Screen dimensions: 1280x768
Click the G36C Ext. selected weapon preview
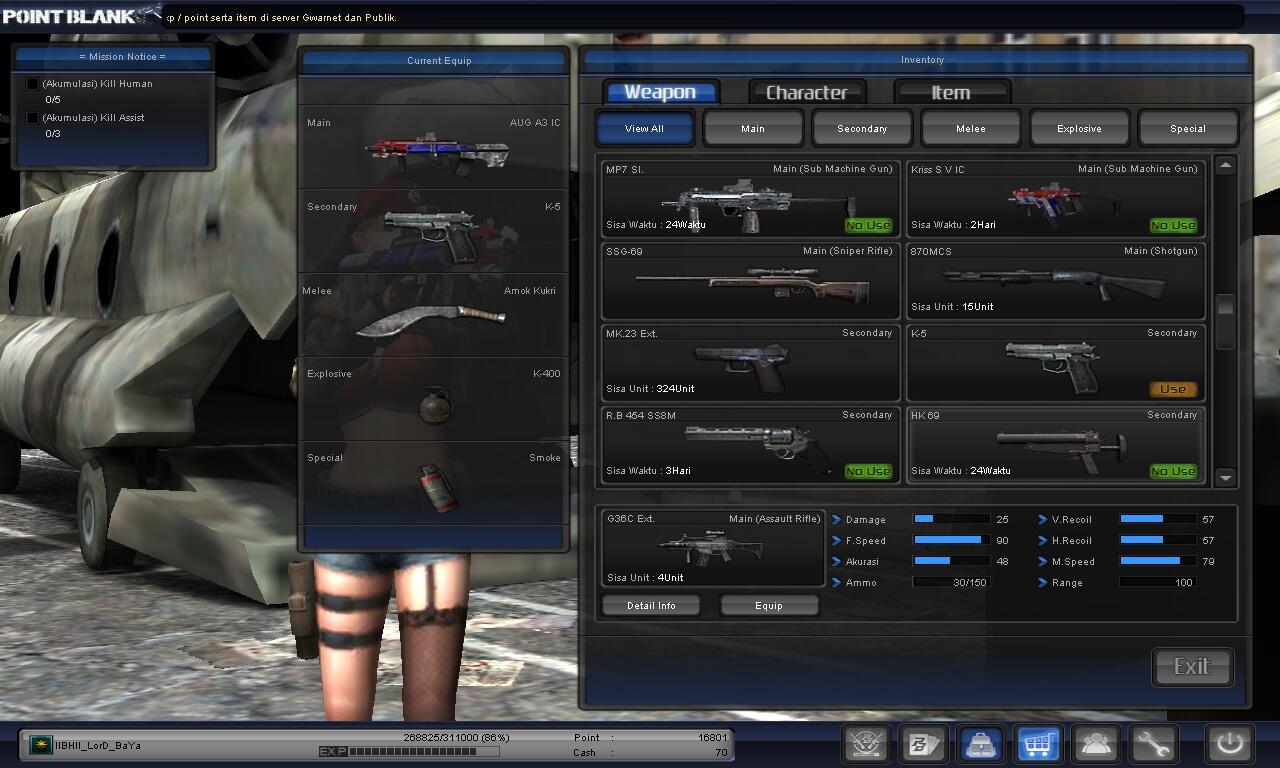(713, 548)
